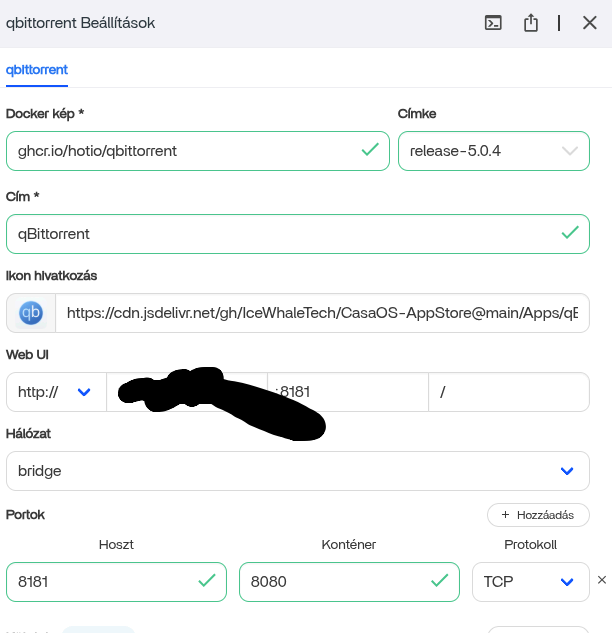Viewport: 612px width, 633px height.
Task: Edit the Web UI path field
Action: tap(509, 392)
